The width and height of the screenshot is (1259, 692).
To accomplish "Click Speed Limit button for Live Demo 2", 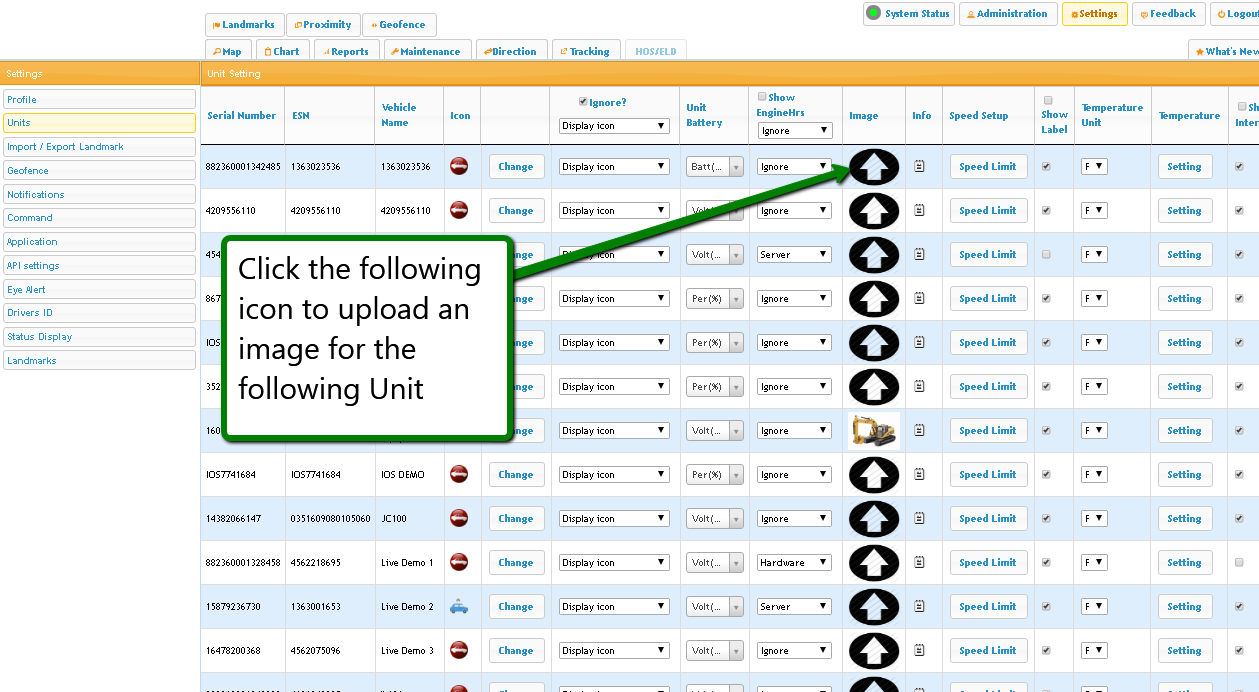I will point(987,607).
